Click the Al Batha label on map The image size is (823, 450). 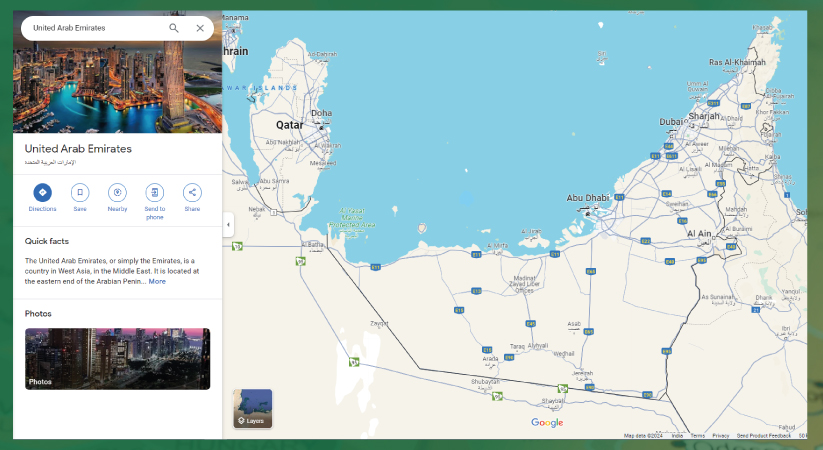[x=313, y=244]
